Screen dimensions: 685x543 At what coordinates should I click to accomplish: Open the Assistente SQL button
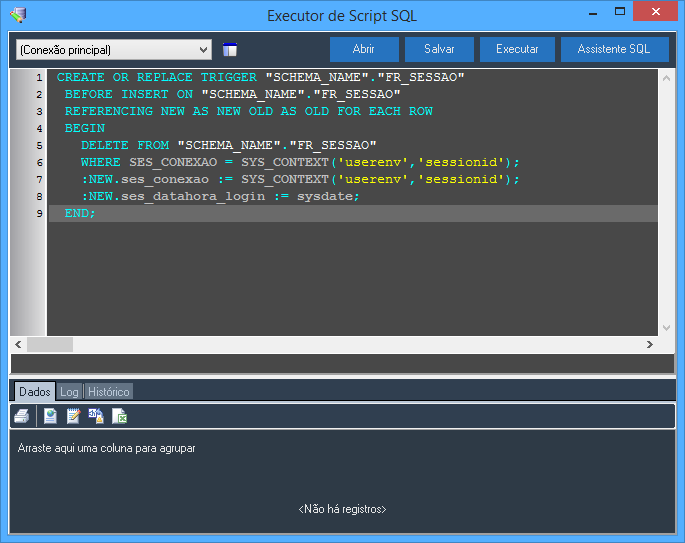tap(614, 49)
